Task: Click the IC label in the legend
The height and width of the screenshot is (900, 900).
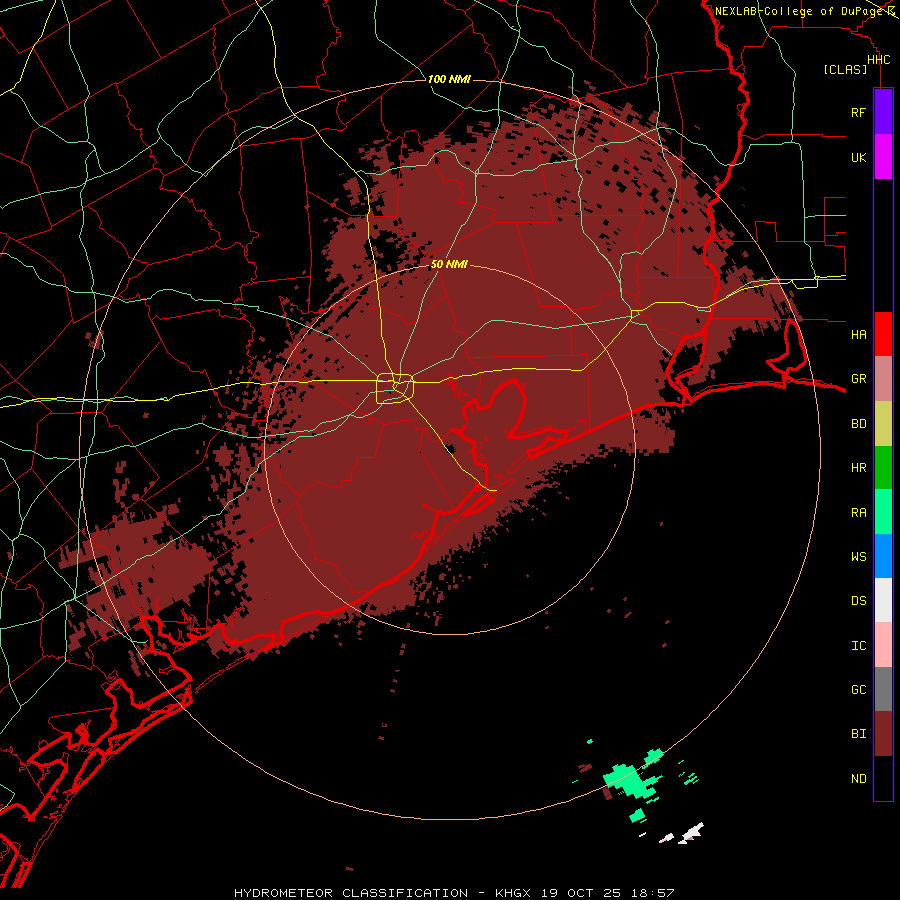Action: point(858,646)
